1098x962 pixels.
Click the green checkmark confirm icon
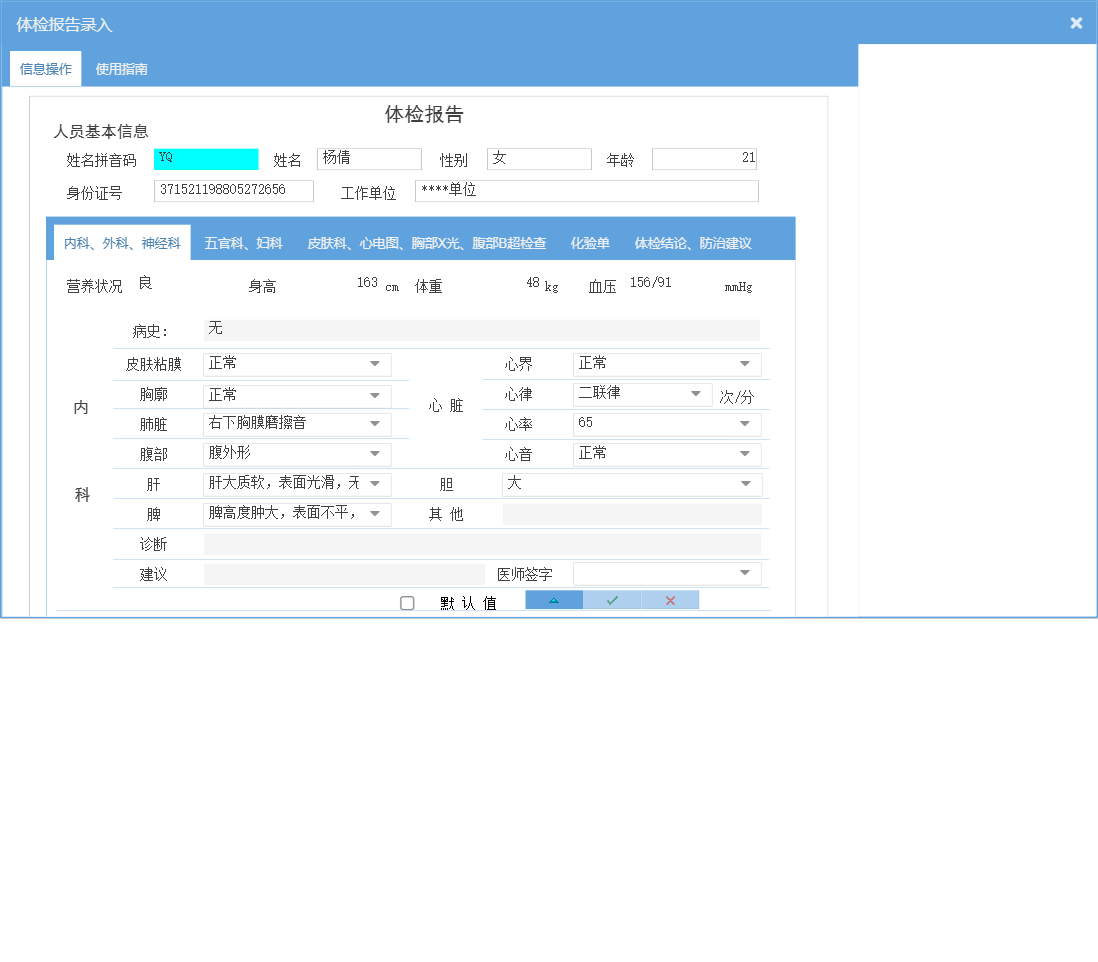[x=612, y=599]
